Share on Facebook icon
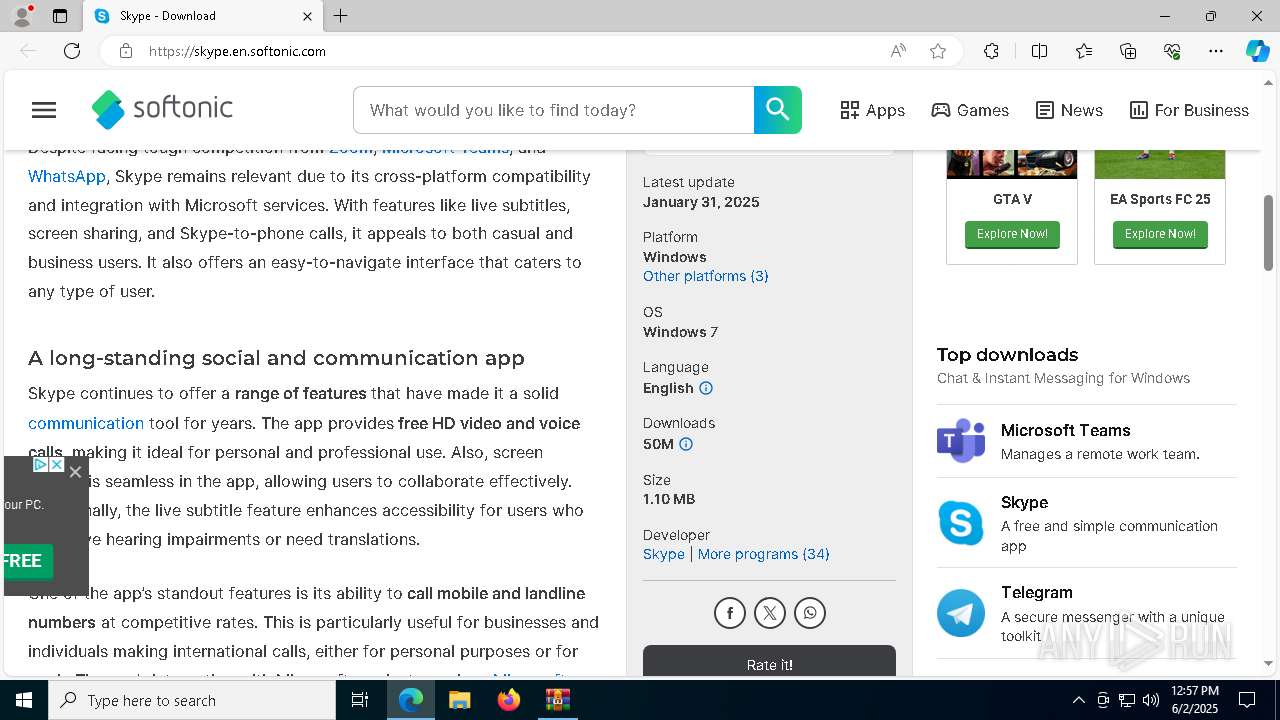The width and height of the screenshot is (1280, 720). click(730, 613)
